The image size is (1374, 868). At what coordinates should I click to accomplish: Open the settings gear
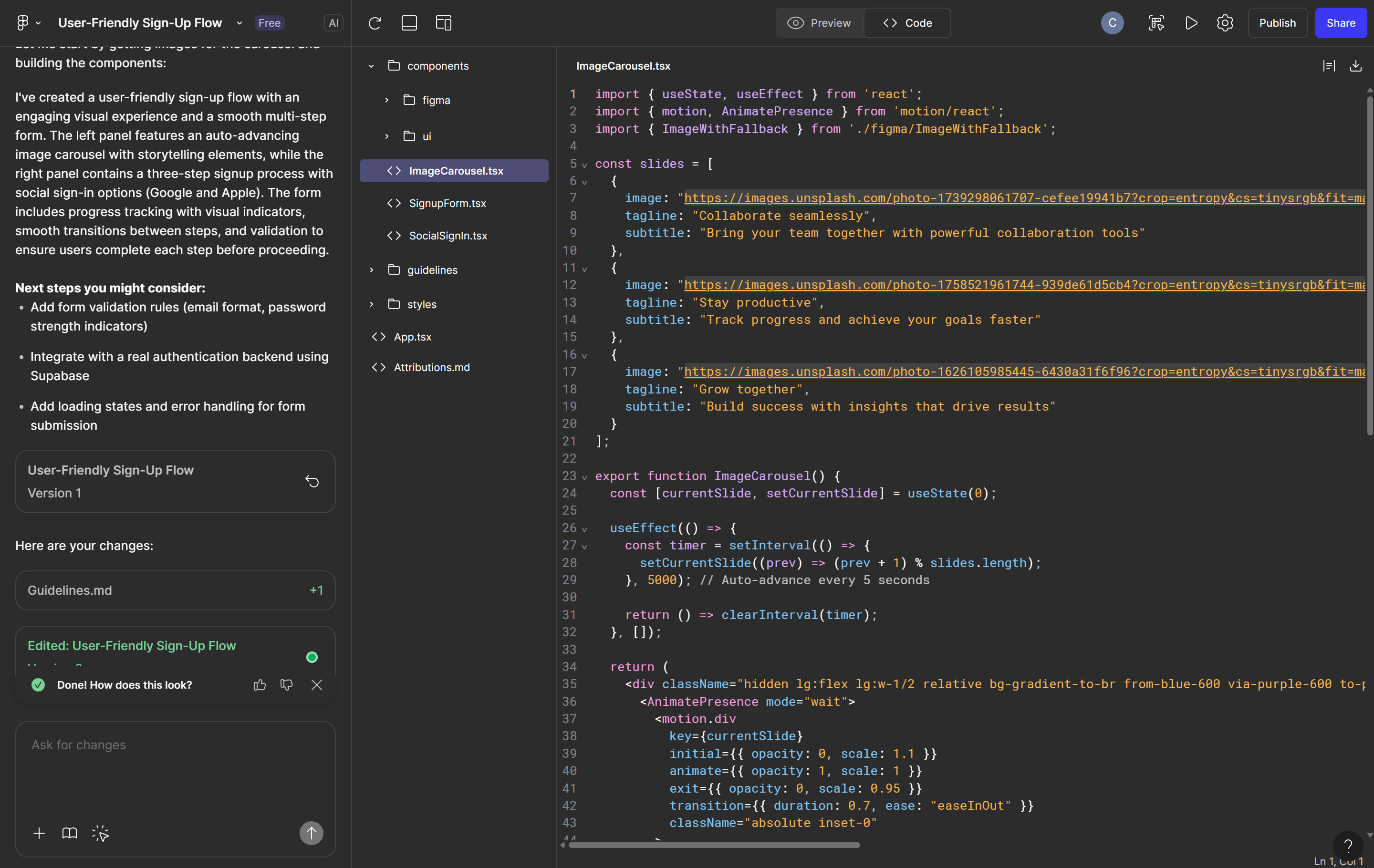[x=1225, y=23]
